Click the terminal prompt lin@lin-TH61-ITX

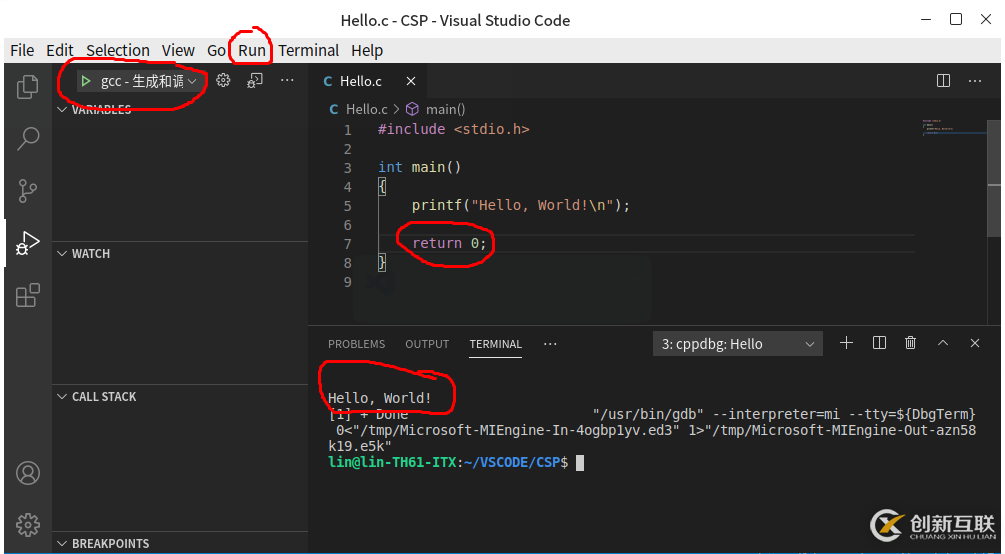392,462
